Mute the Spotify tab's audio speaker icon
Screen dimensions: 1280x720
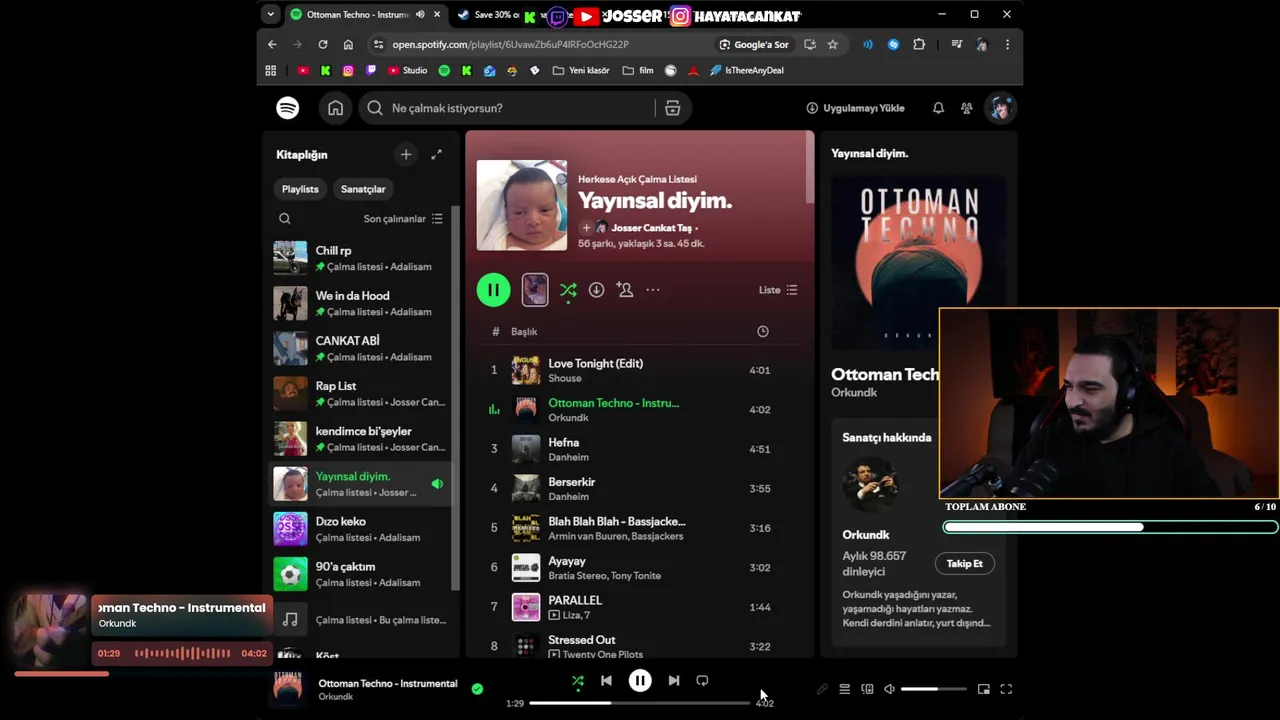coord(420,15)
